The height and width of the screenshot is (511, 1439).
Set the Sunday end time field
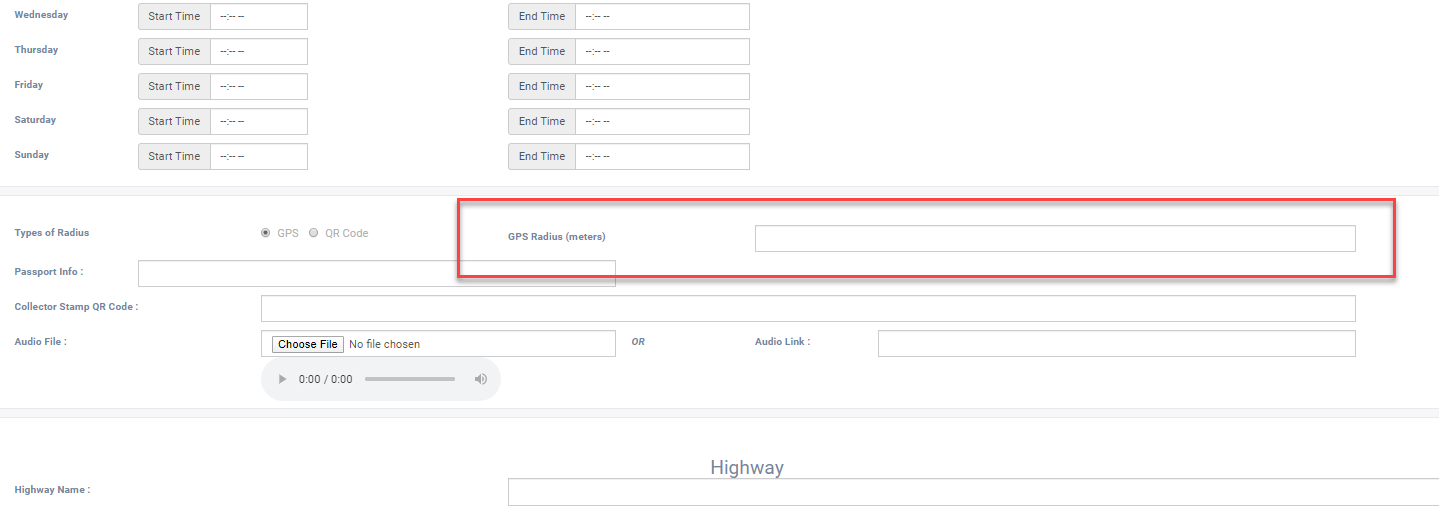click(x=661, y=157)
